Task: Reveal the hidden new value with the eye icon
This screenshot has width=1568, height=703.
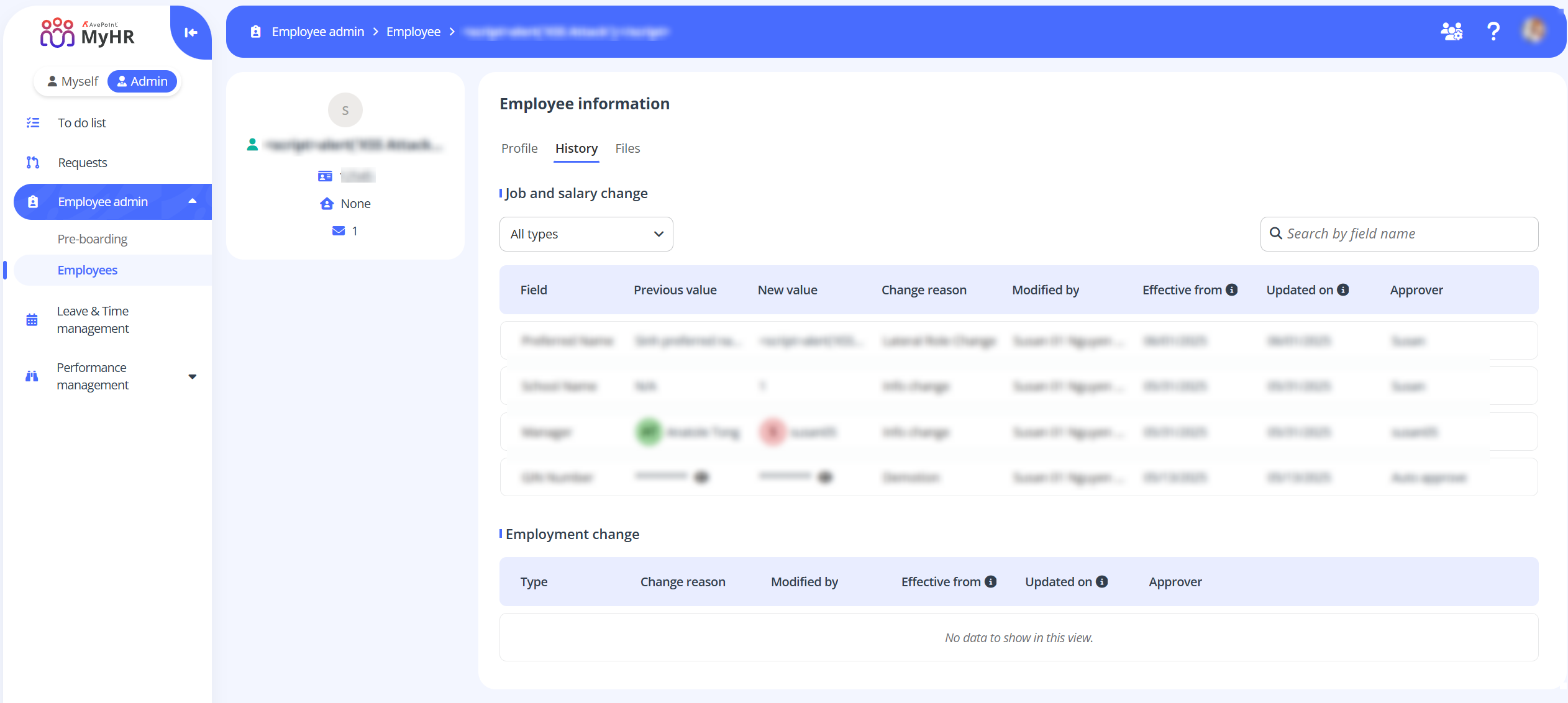Action: [x=825, y=478]
